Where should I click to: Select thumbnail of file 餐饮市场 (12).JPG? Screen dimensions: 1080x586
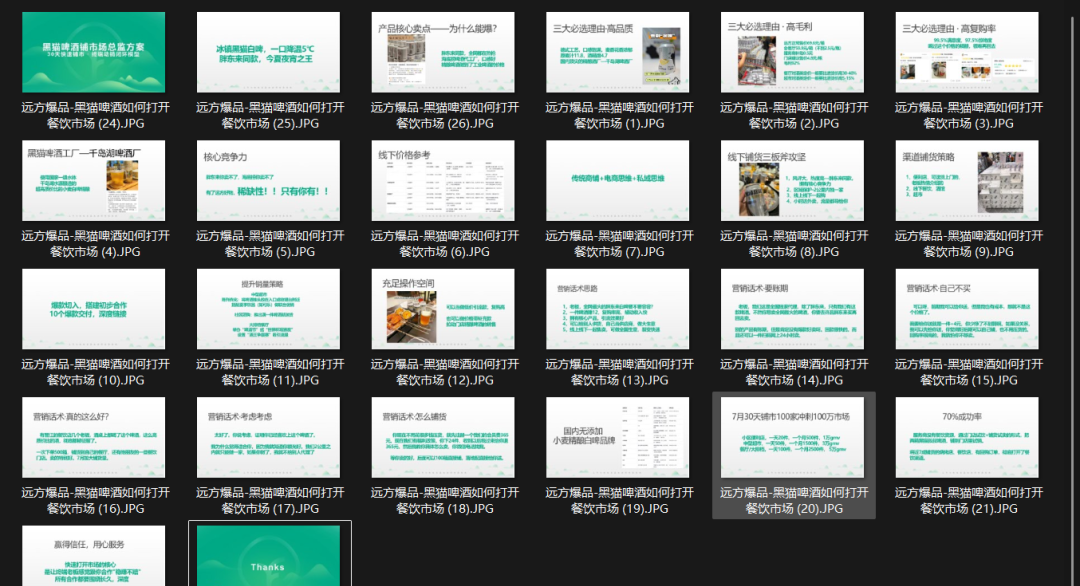point(443,309)
